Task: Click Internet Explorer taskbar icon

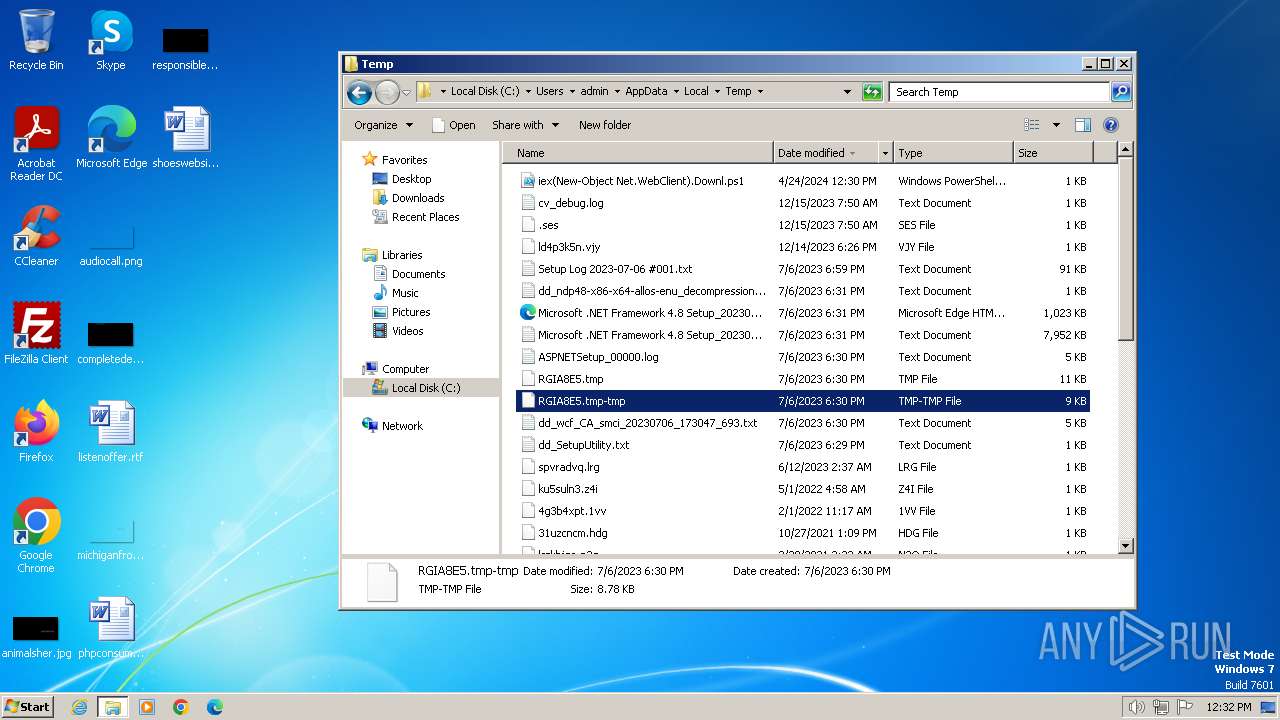Action: (79, 707)
